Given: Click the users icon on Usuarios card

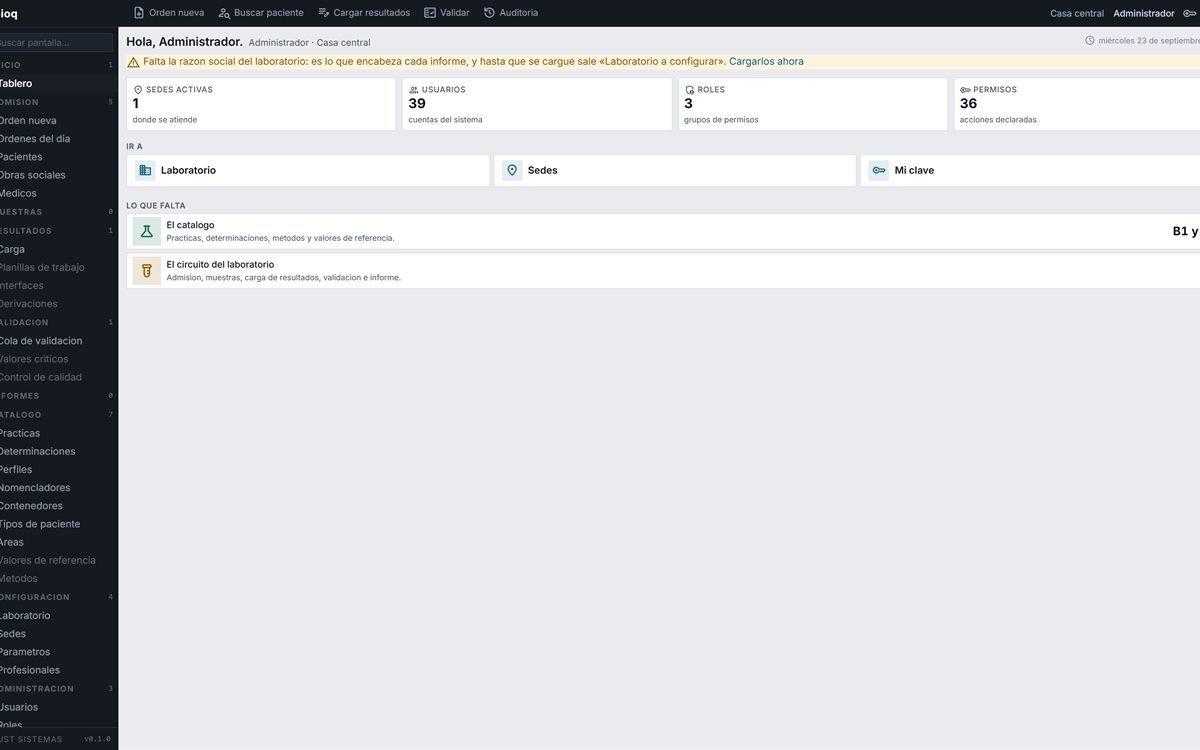Looking at the screenshot, I should (414, 90).
